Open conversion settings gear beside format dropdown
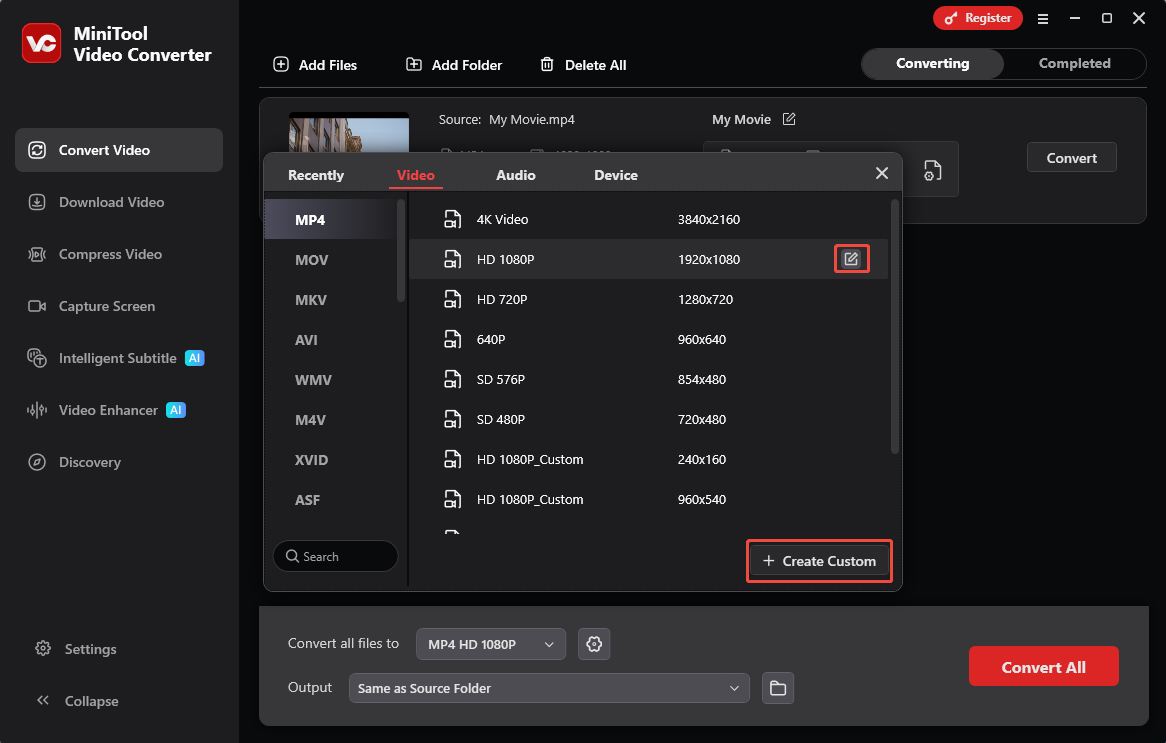This screenshot has width=1166, height=743. click(594, 644)
